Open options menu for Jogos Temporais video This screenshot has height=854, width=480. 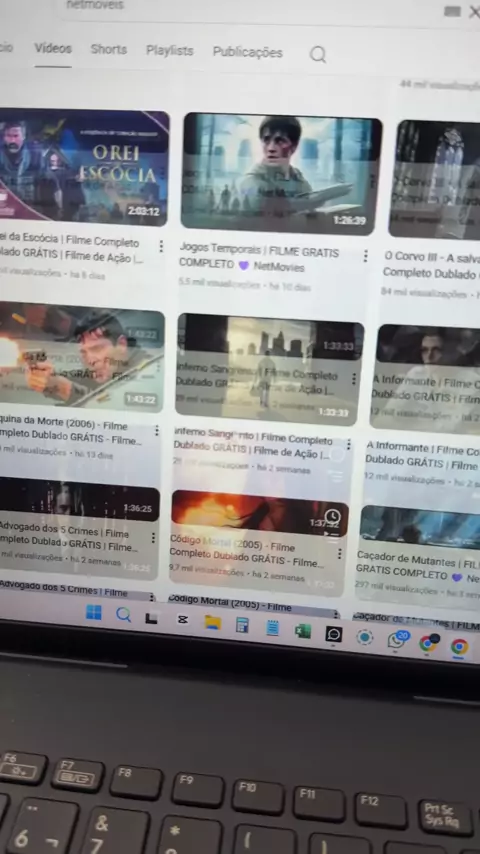[x=366, y=255]
